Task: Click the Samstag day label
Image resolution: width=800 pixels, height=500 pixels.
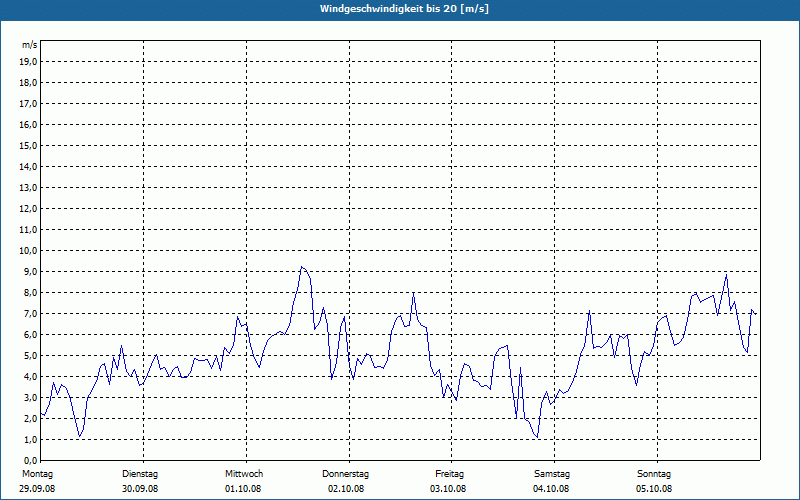Action: (x=552, y=474)
